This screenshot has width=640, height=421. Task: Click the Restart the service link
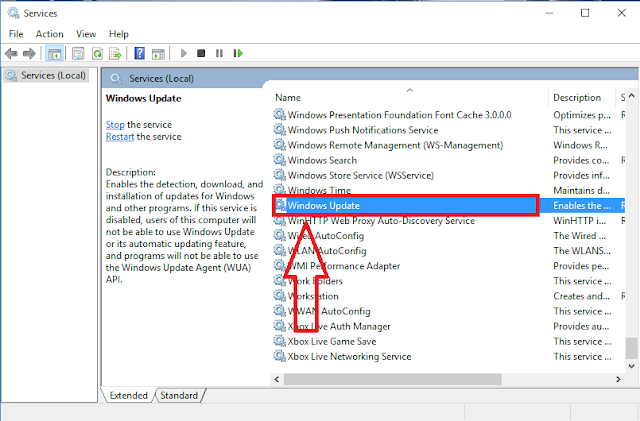[120, 136]
